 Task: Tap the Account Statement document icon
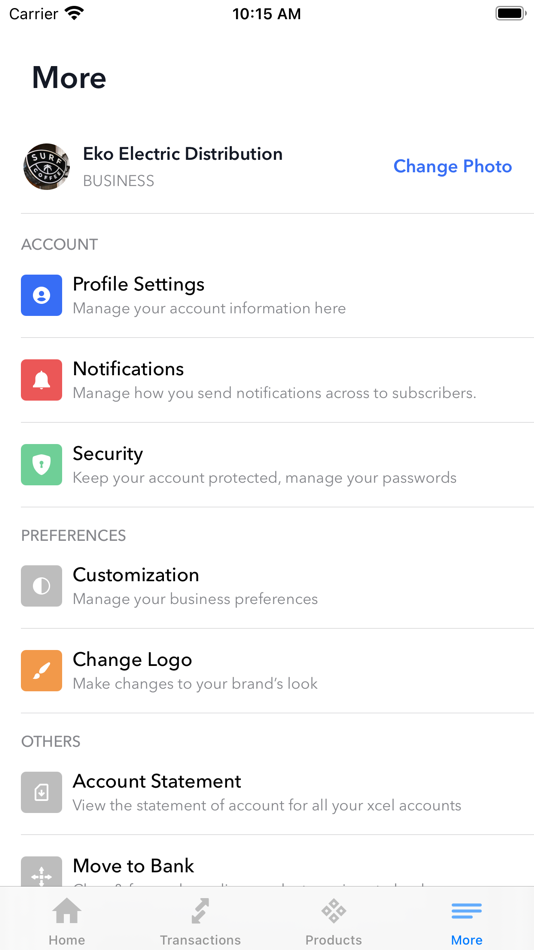pyautogui.click(x=41, y=792)
